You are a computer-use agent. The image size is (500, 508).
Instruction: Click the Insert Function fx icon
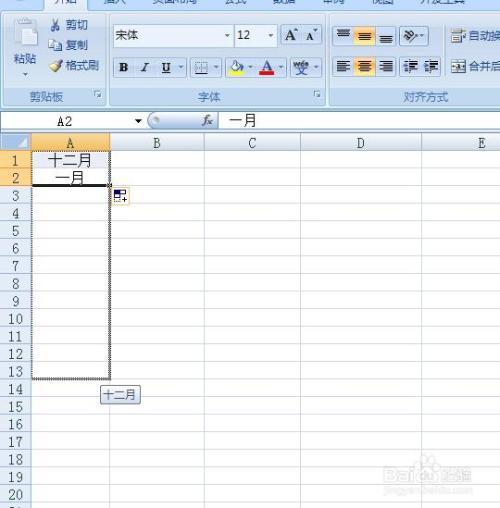click(x=207, y=120)
